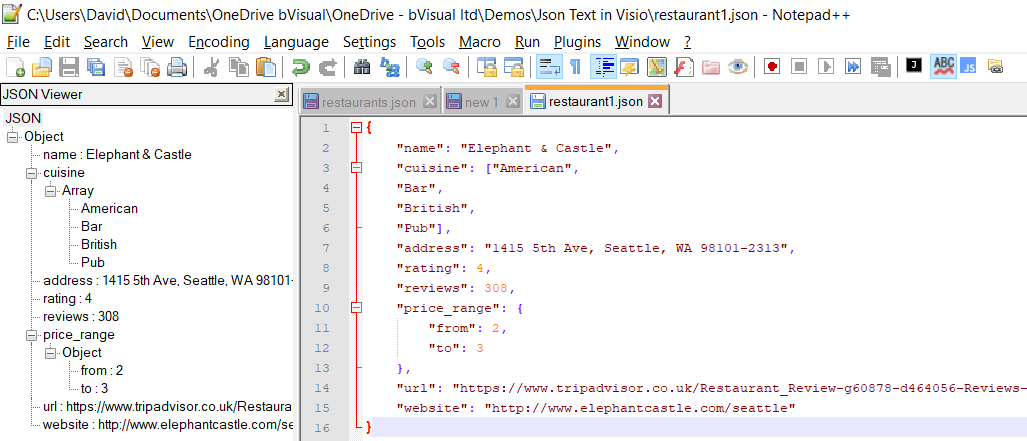Screen dimensions: 1027x441
Task: Fold the code block at line 1
Action: point(356,128)
